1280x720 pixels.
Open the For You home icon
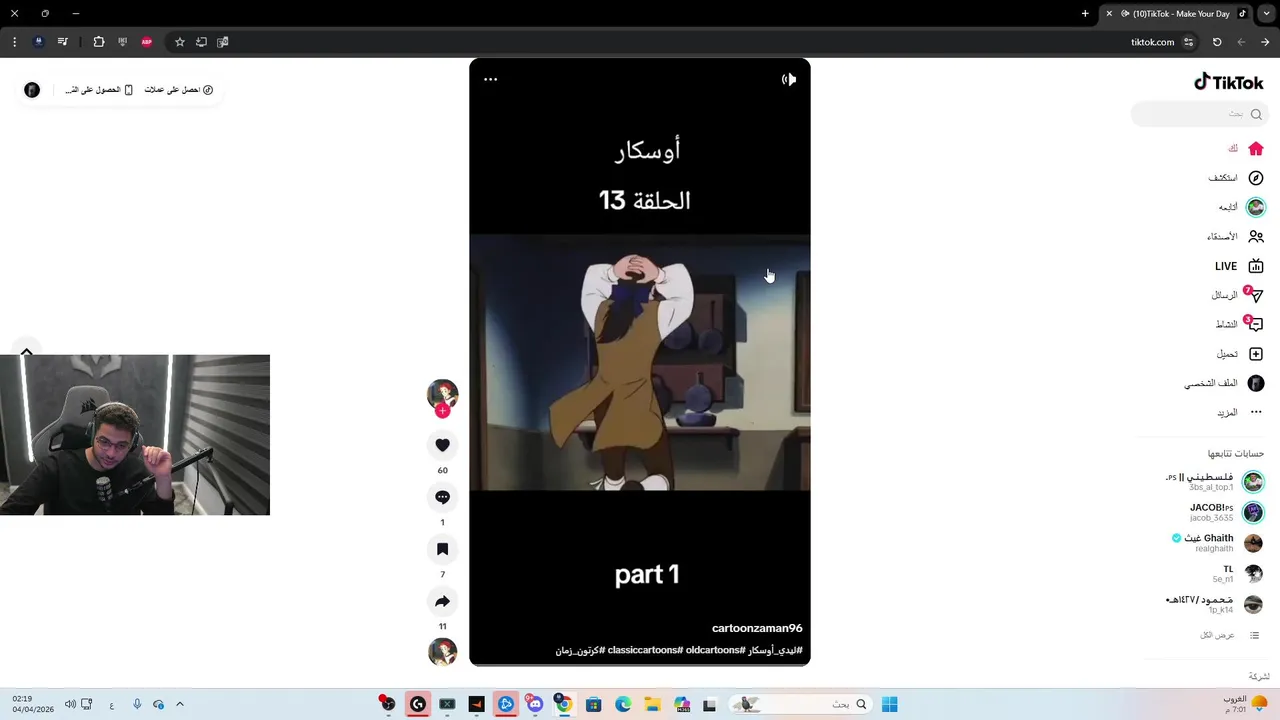click(1256, 148)
